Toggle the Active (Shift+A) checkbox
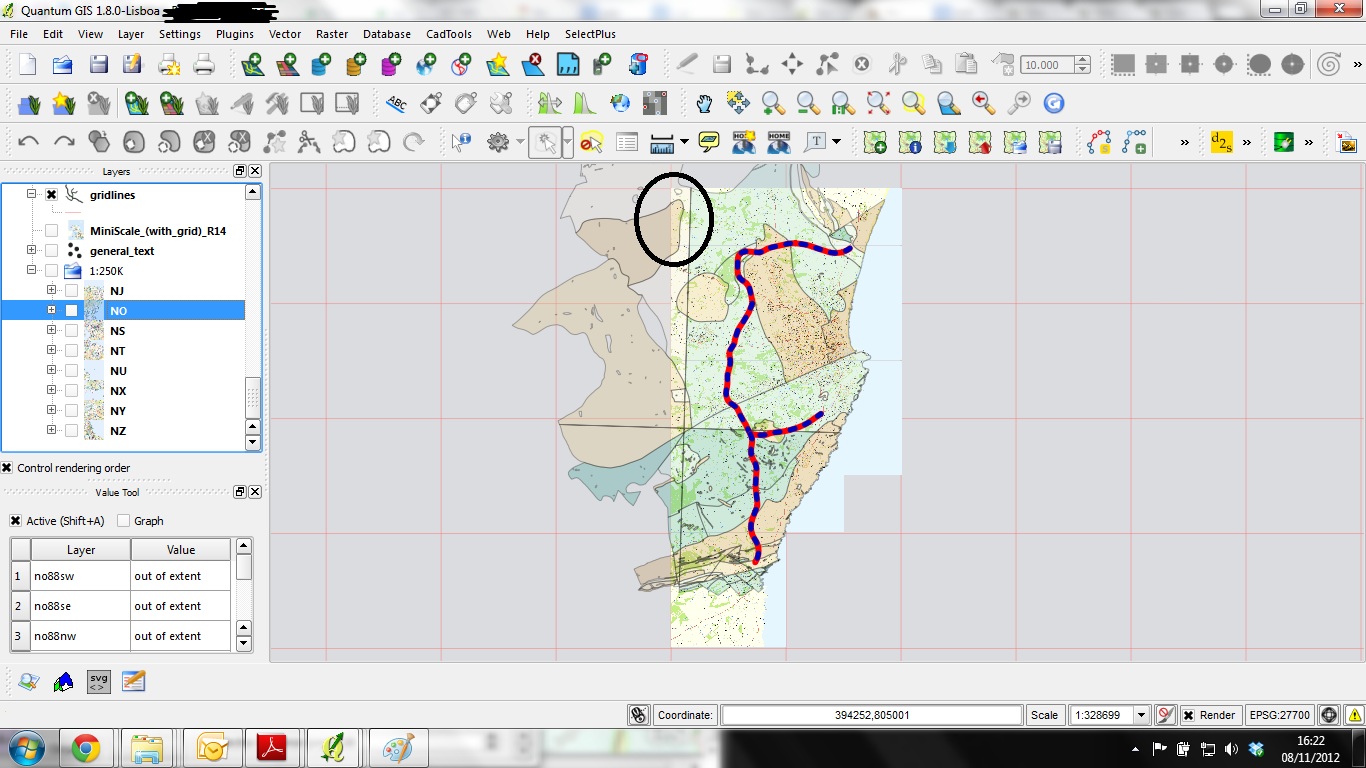Viewport: 1366px width, 768px height. coord(15,521)
